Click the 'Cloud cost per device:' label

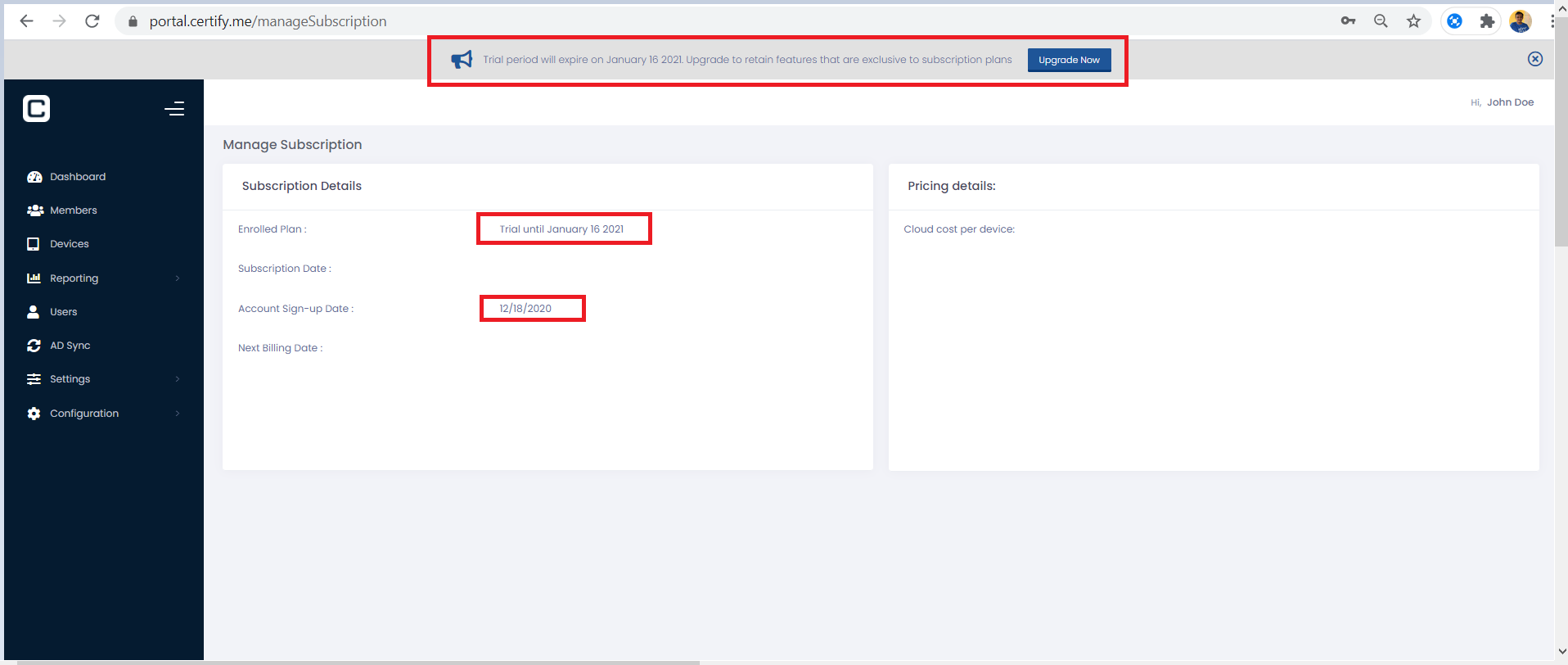(x=959, y=229)
